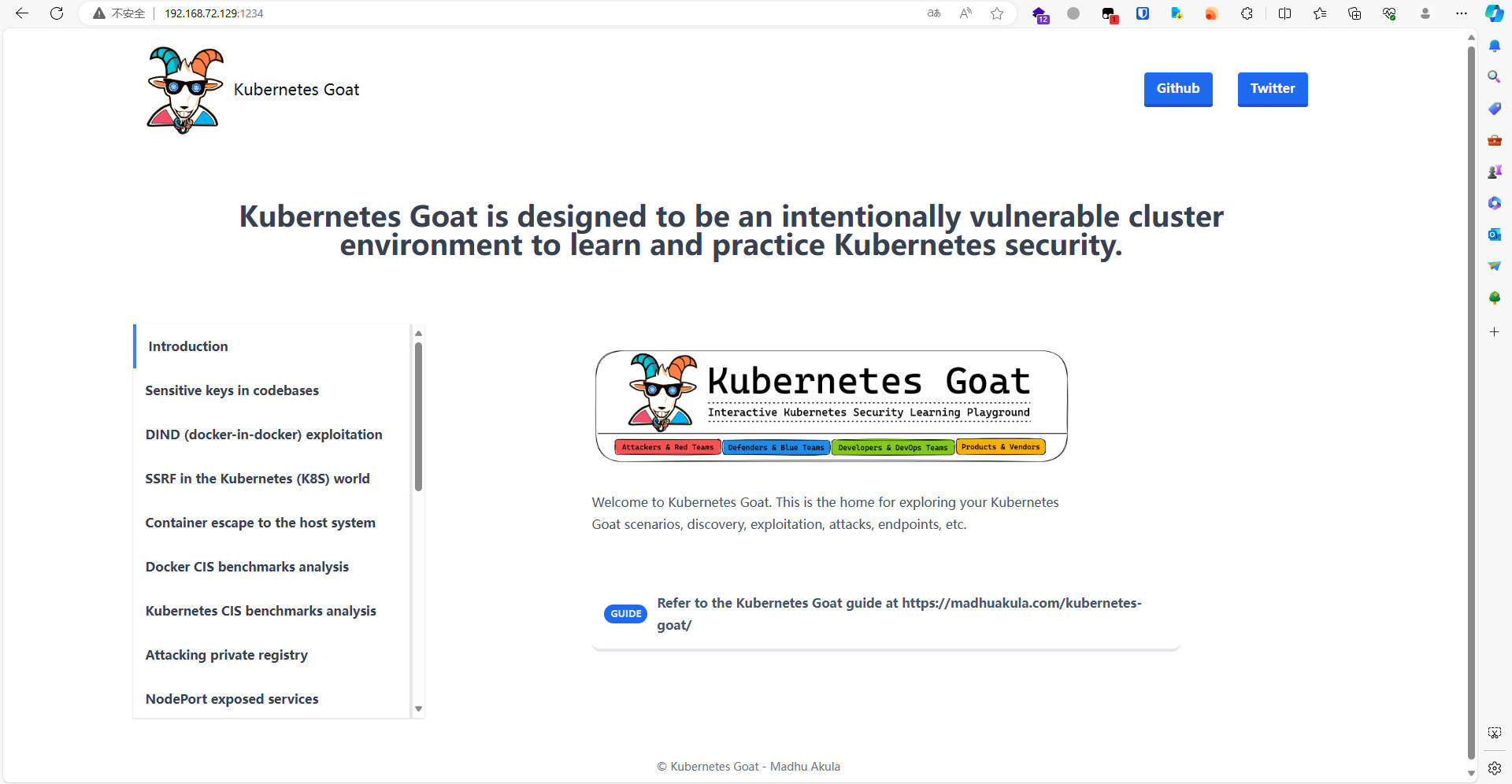Click the address bar URL 192.168.72.129:1234
Viewport: 1512px width, 784px height.
214,13
